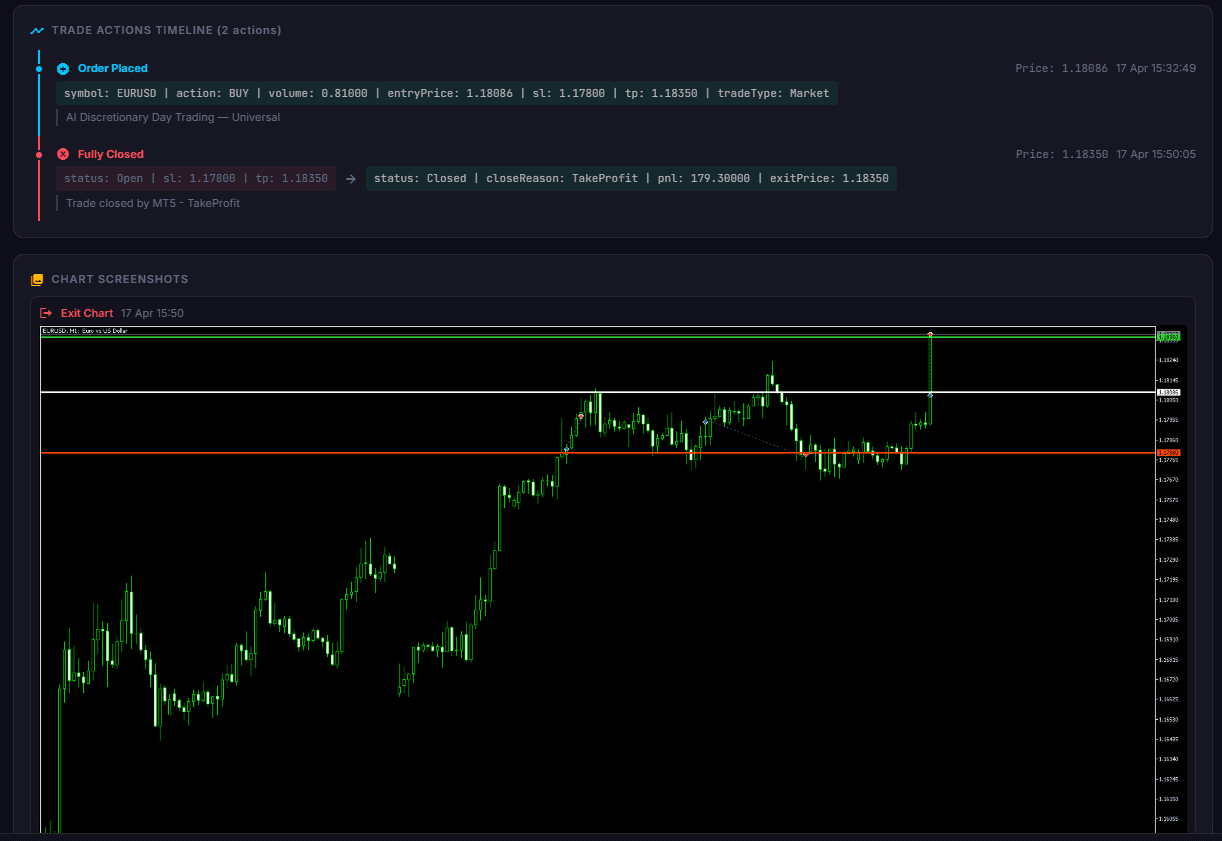
Task: Click the red timeline dot for Fully Closed
Action: pyautogui.click(x=39, y=155)
